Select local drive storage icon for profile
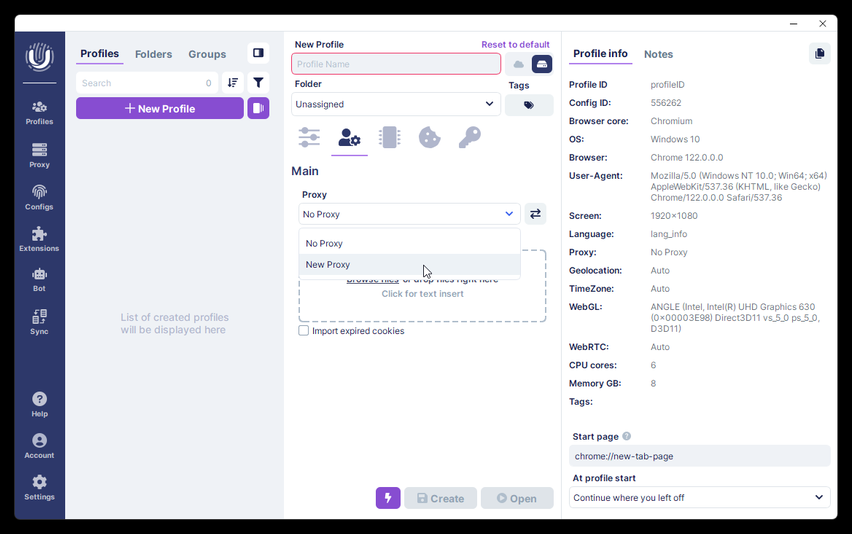Image resolution: width=852 pixels, height=534 pixels. click(x=542, y=64)
